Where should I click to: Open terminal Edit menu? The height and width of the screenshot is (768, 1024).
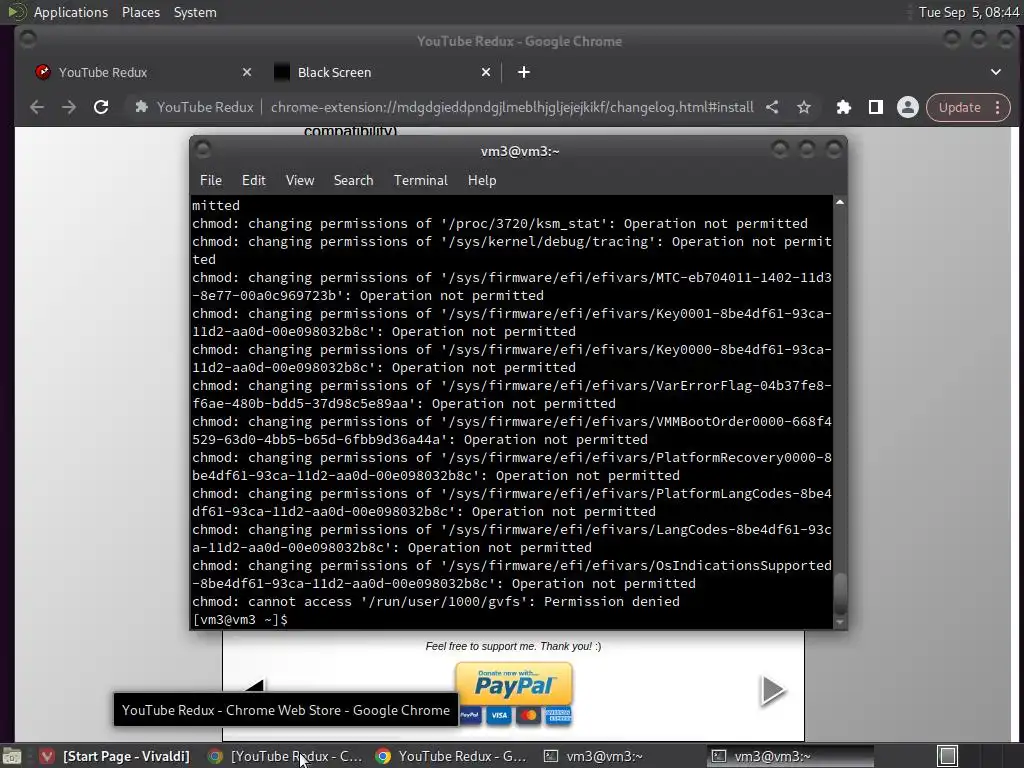[253, 180]
